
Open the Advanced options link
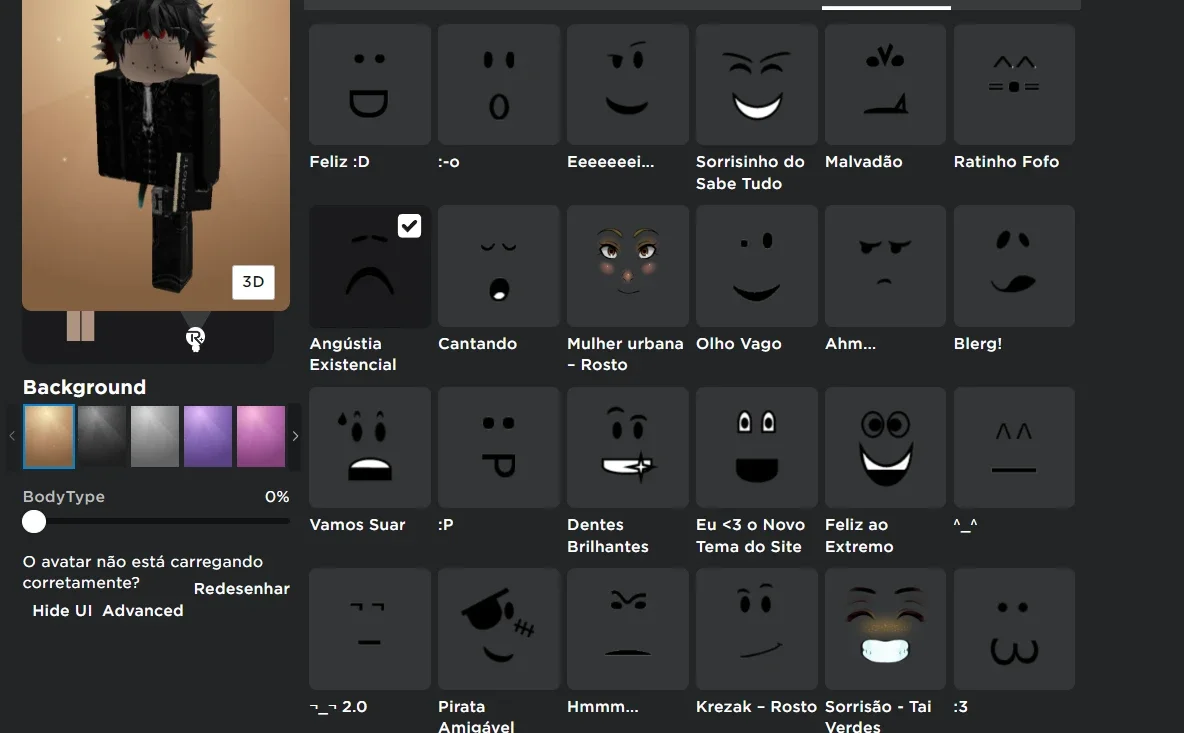point(143,611)
